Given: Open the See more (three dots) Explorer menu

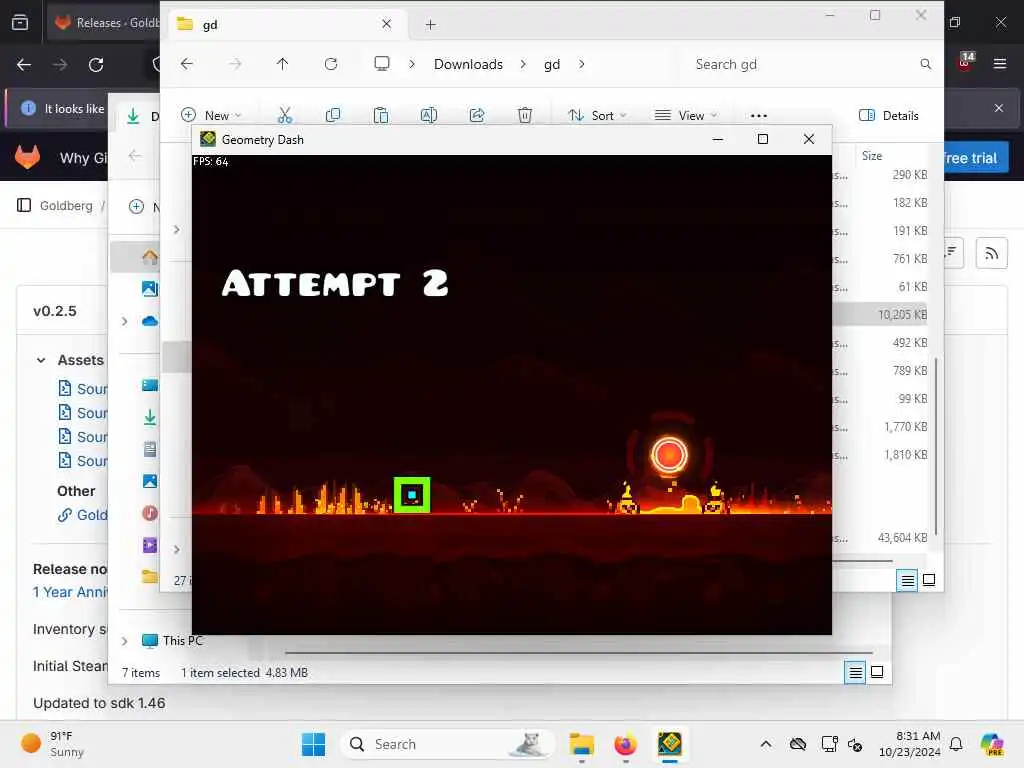Looking at the screenshot, I should 758,116.
